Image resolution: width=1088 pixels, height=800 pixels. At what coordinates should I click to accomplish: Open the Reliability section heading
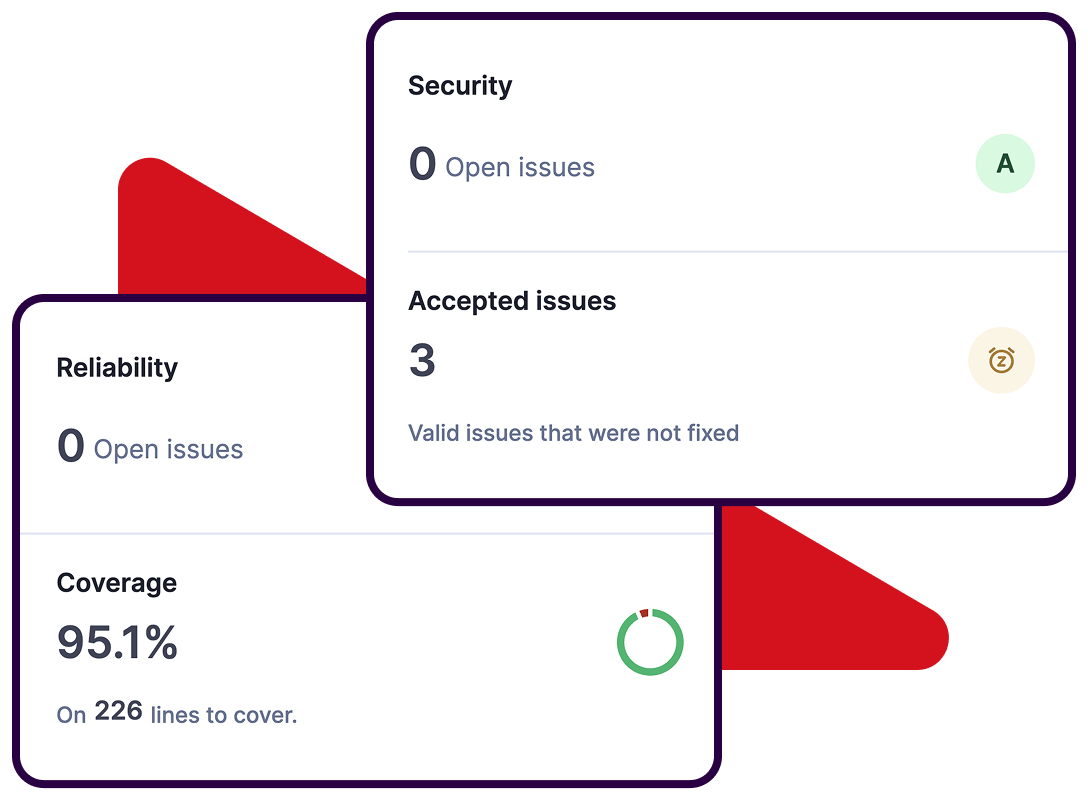pyautogui.click(x=117, y=368)
